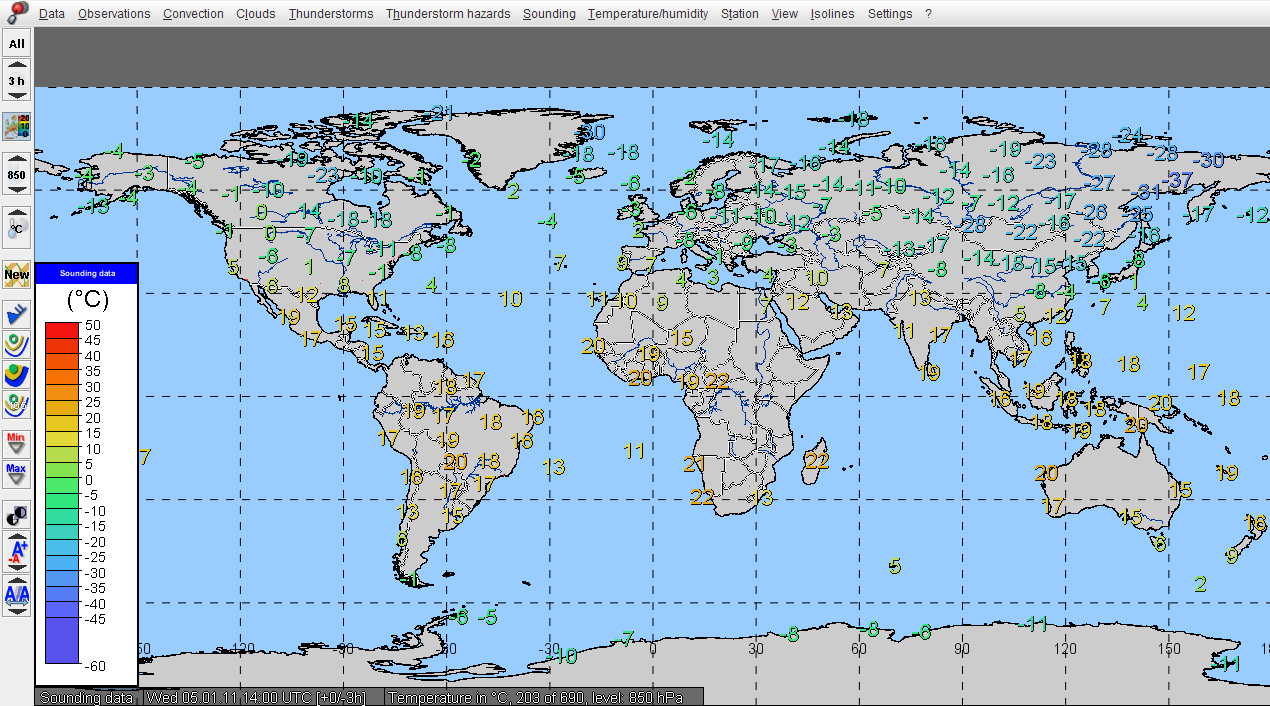Decrease time interval below 3 h
Viewport: 1270px width, 706px height.
coord(17,95)
